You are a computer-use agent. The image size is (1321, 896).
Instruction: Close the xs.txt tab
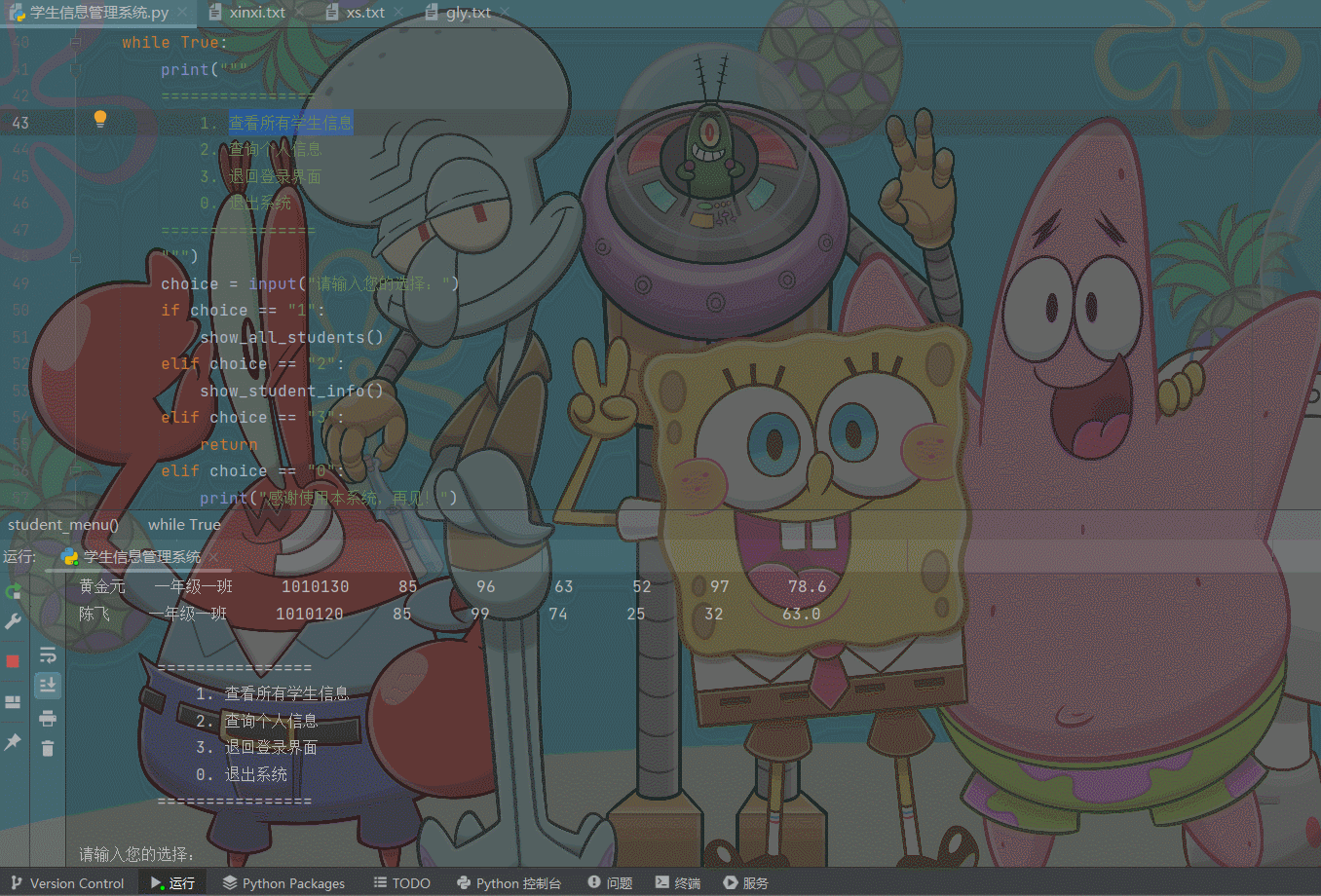pyautogui.click(x=397, y=13)
